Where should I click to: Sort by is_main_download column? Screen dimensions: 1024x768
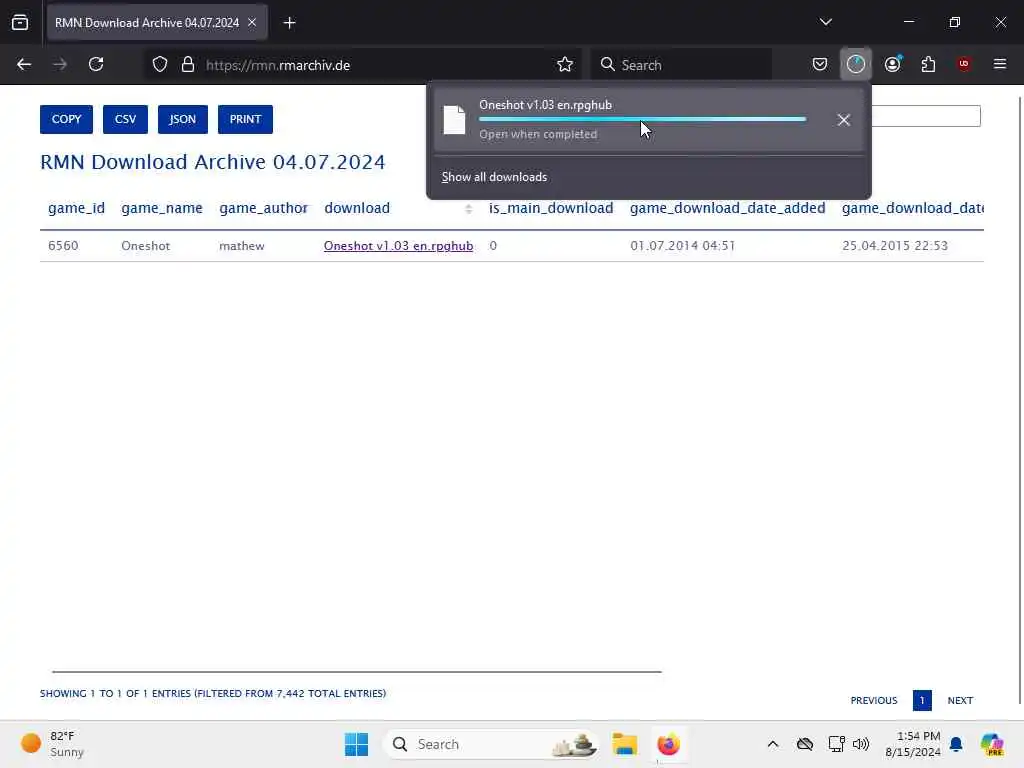coord(551,208)
